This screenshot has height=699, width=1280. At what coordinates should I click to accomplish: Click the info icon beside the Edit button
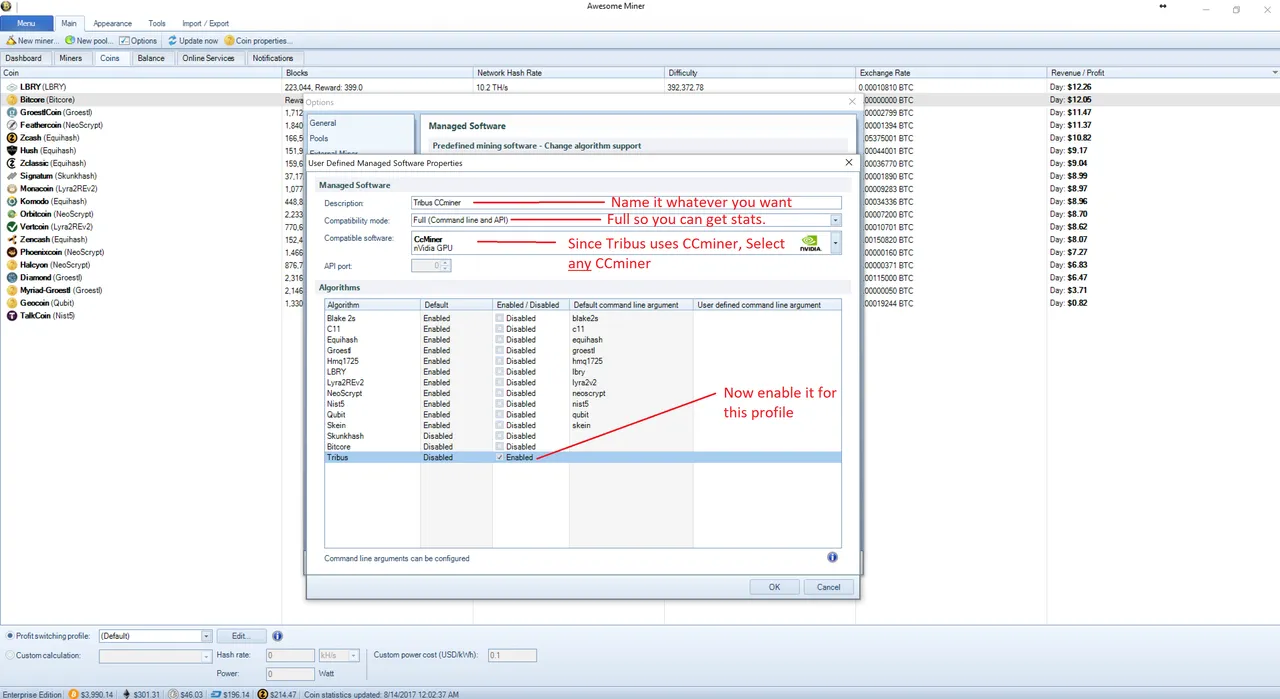click(277, 636)
